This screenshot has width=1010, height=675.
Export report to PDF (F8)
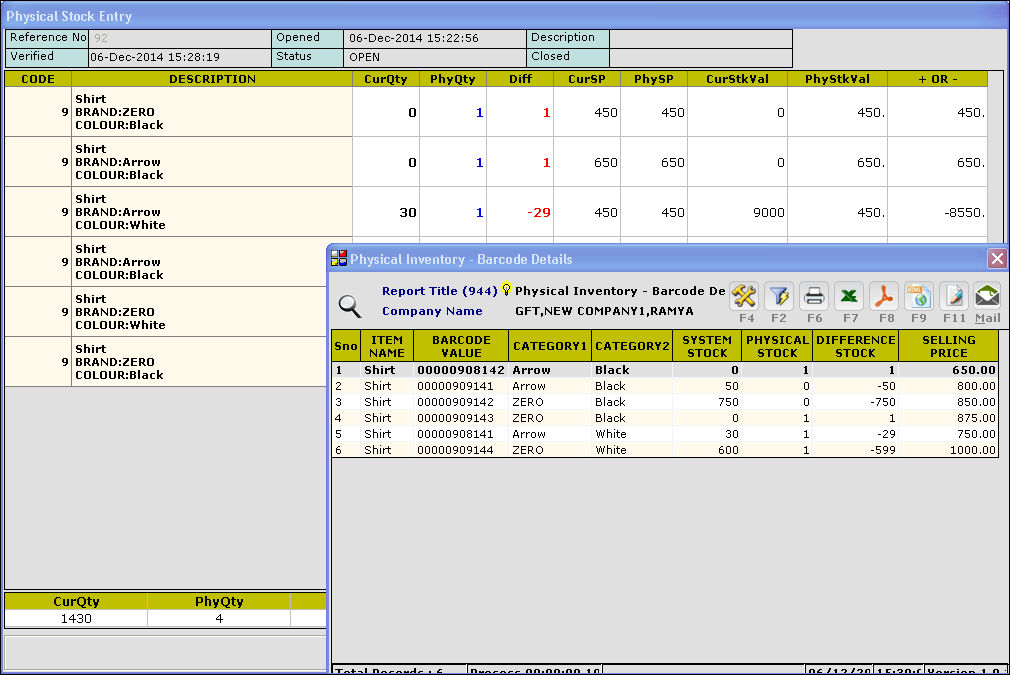point(883,296)
